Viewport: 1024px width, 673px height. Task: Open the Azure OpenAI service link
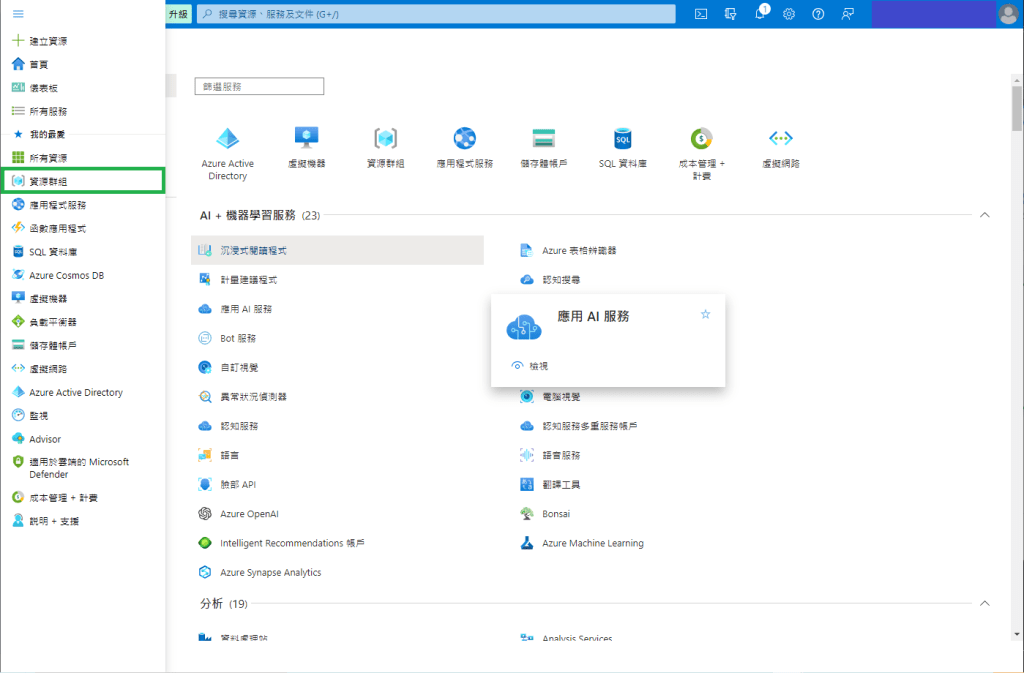point(249,514)
